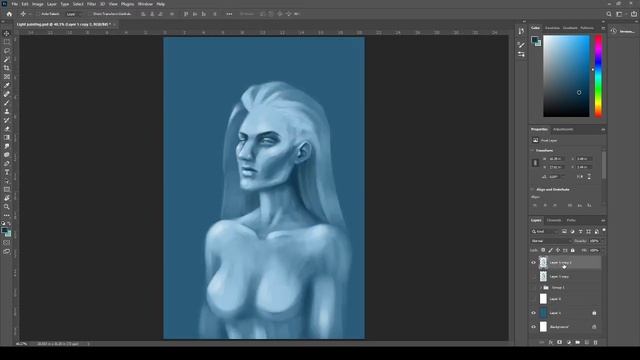Toggle visibility of Layer 4
The image size is (640, 360).
[533, 299]
